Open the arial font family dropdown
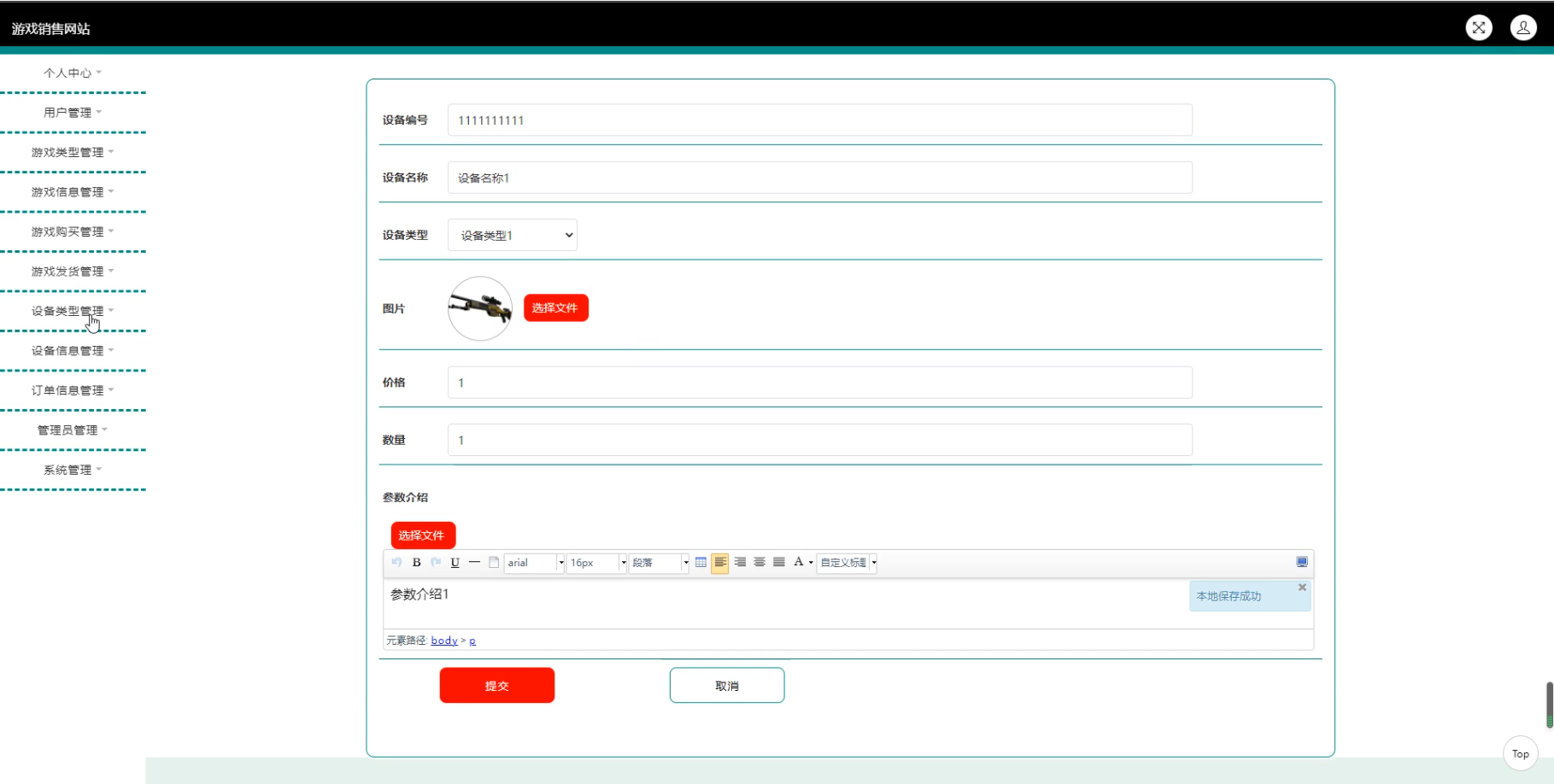This screenshot has height=784, width=1554. [534, 563]
